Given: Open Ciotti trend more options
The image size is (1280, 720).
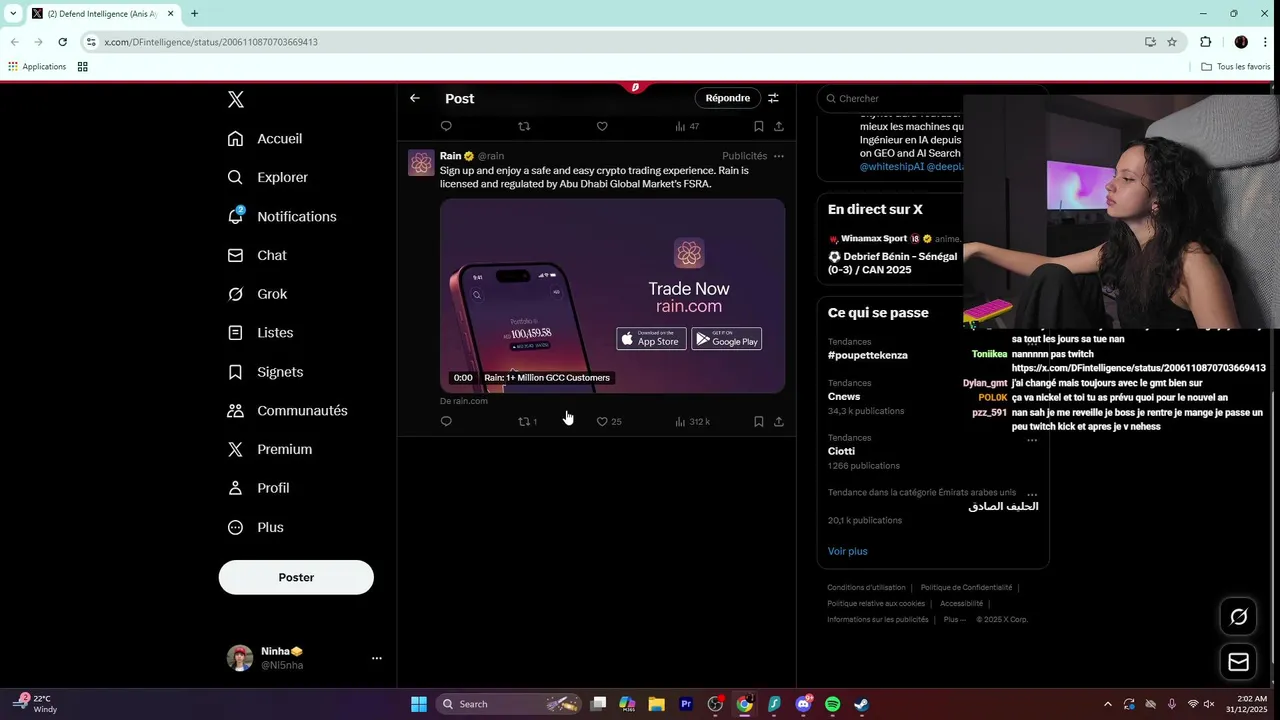Looking at the screenshot, I should [x=1032, y=439].
